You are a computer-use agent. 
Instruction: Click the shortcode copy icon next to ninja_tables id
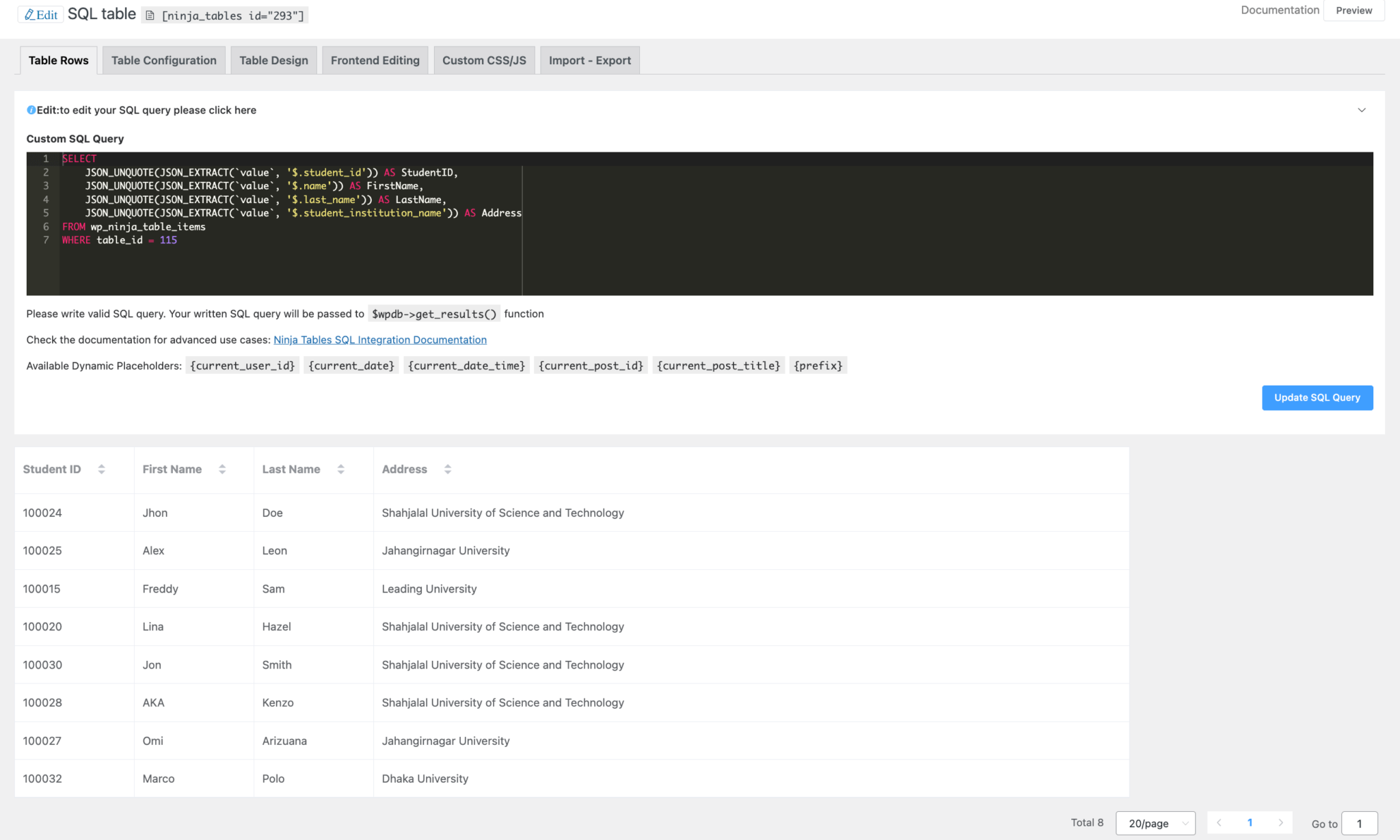point(149,15)
